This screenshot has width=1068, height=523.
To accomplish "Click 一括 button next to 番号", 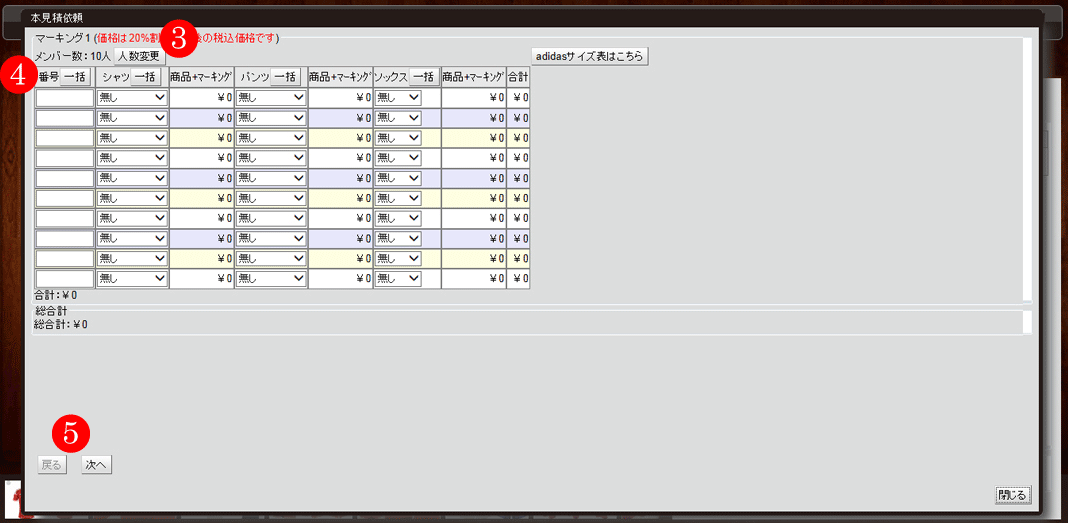I will click(x=75, y=77).
